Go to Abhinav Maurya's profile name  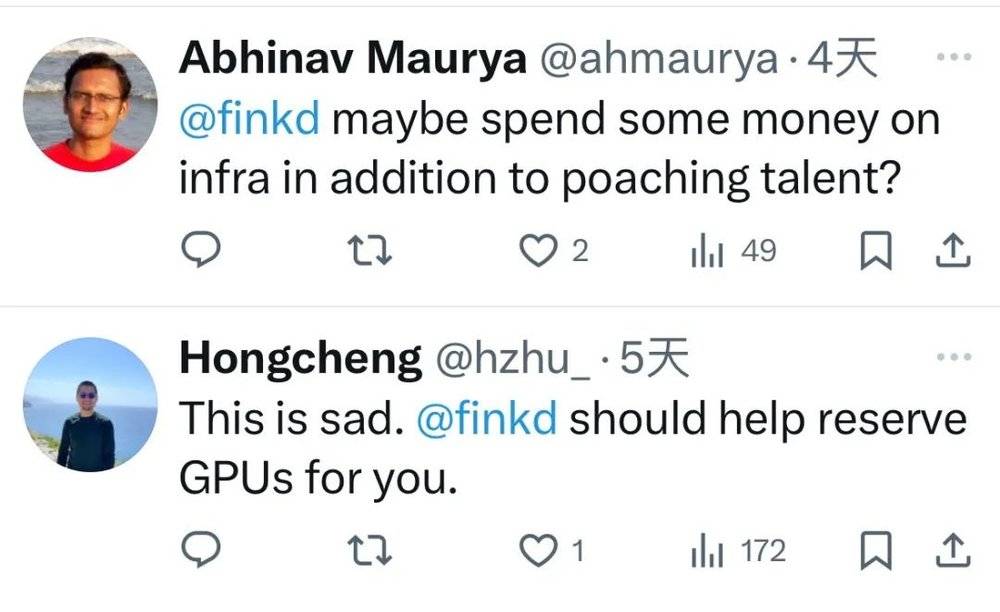352,60
